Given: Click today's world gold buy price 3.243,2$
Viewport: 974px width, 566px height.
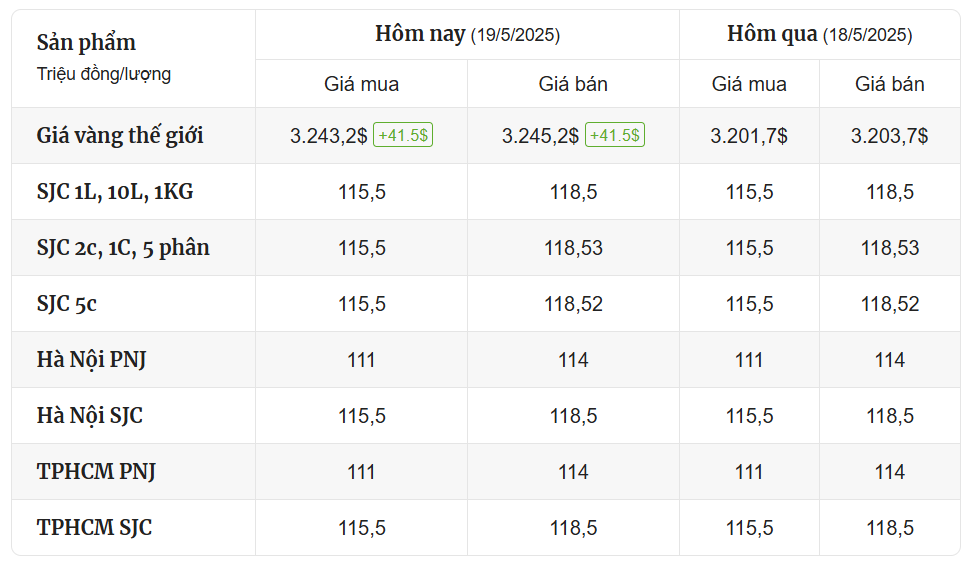Looking at the screenshot, I should (x=329, y=135).
